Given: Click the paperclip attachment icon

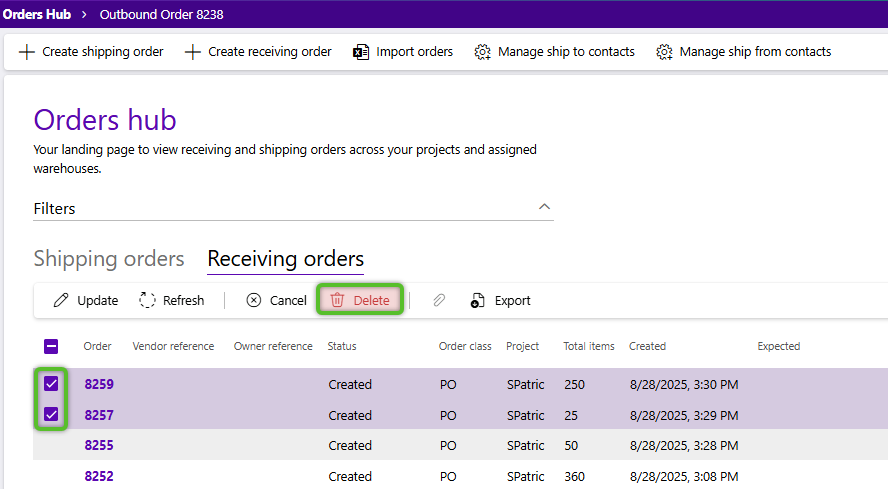Looking at the screenshot, I should [439, 300].
